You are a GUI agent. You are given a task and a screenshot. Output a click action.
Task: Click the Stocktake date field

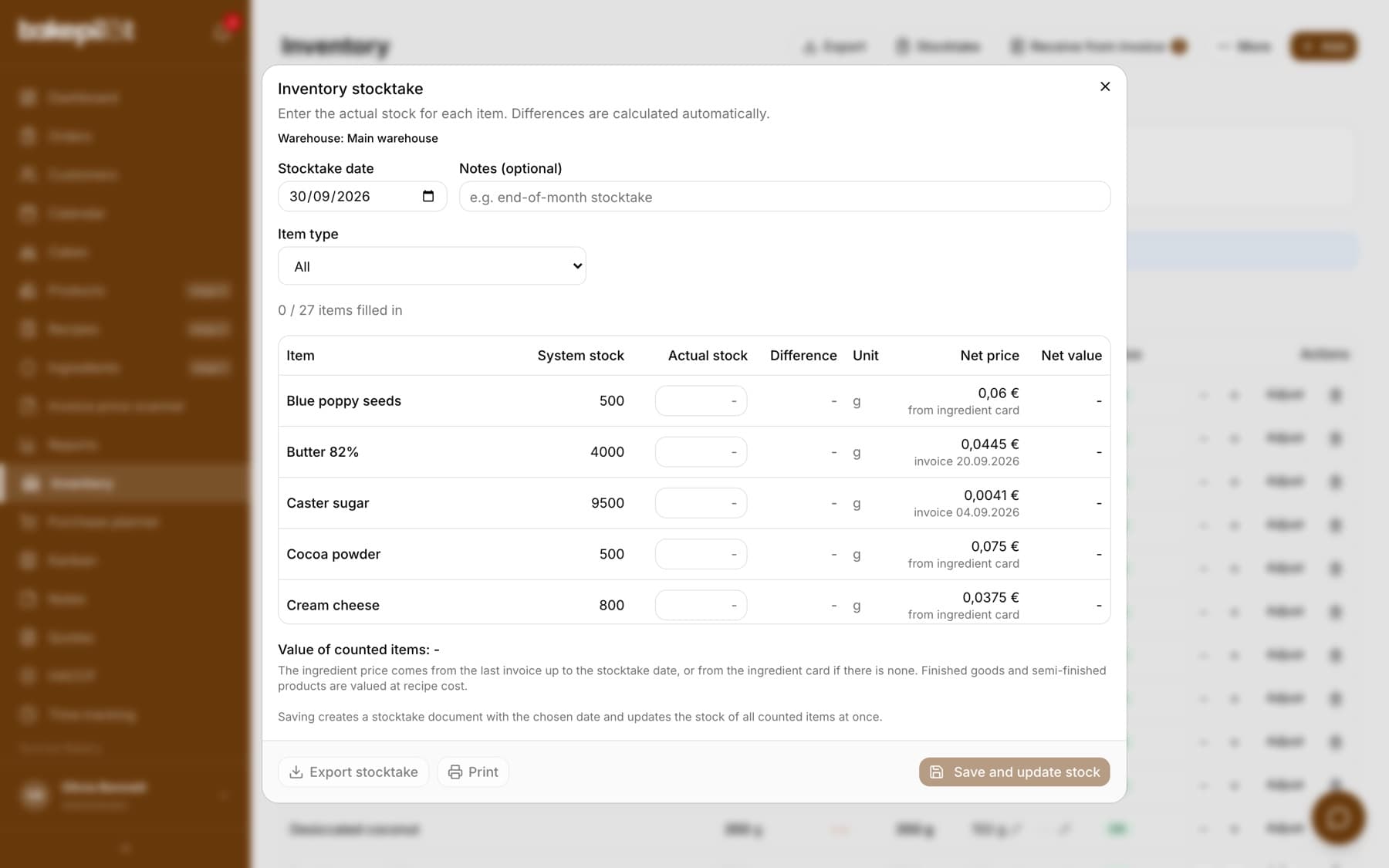362,196
